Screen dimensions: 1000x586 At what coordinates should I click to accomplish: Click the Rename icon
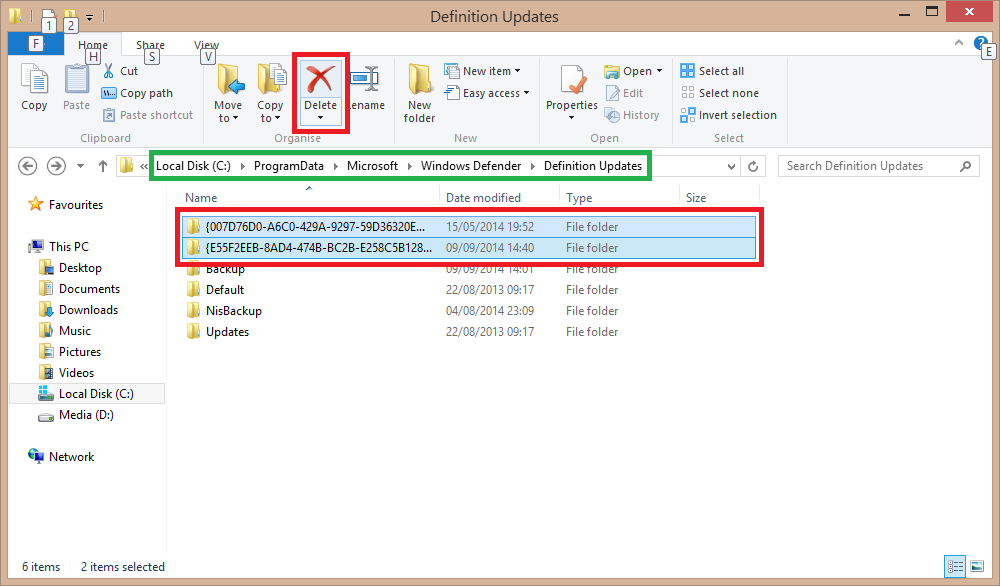pos(365,78)
